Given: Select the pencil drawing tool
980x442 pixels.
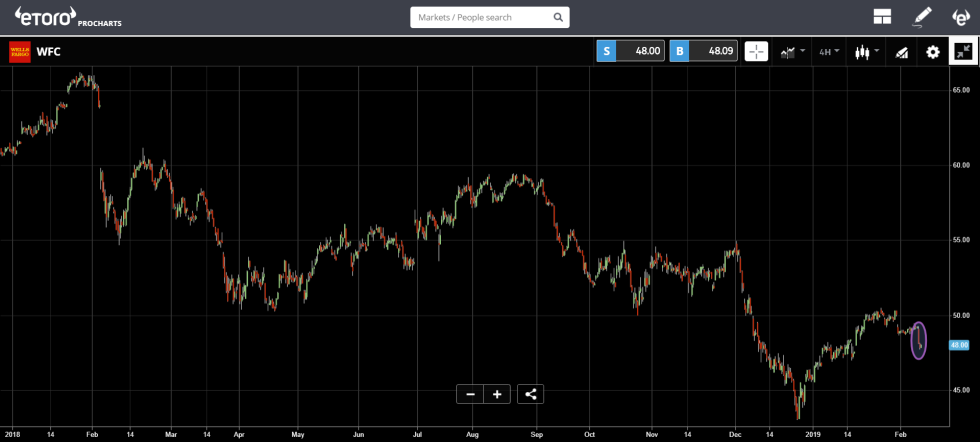Looking at the screenshot, I should (922, 17).
